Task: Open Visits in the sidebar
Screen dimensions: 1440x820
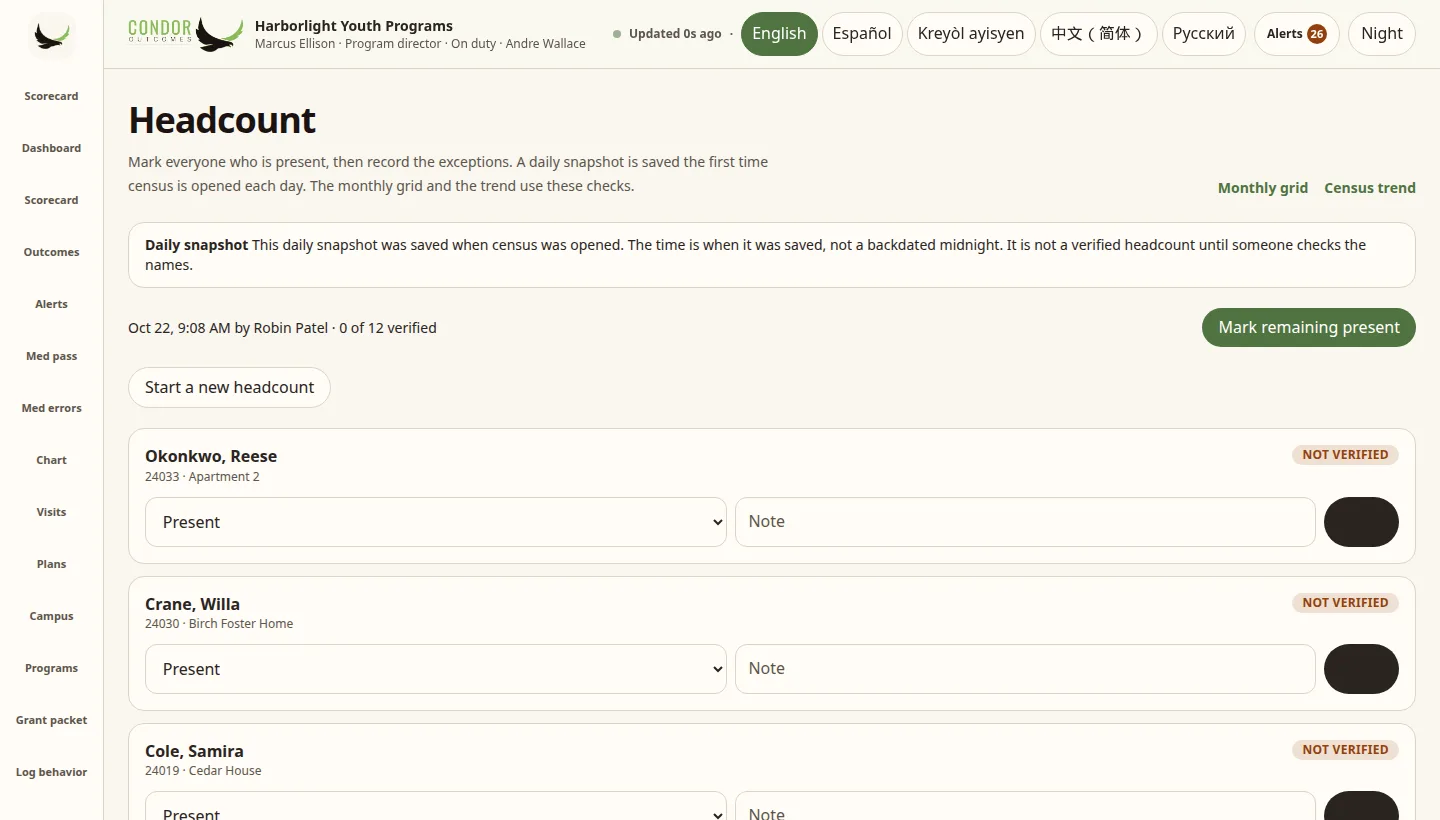Action: coord(51,512)
